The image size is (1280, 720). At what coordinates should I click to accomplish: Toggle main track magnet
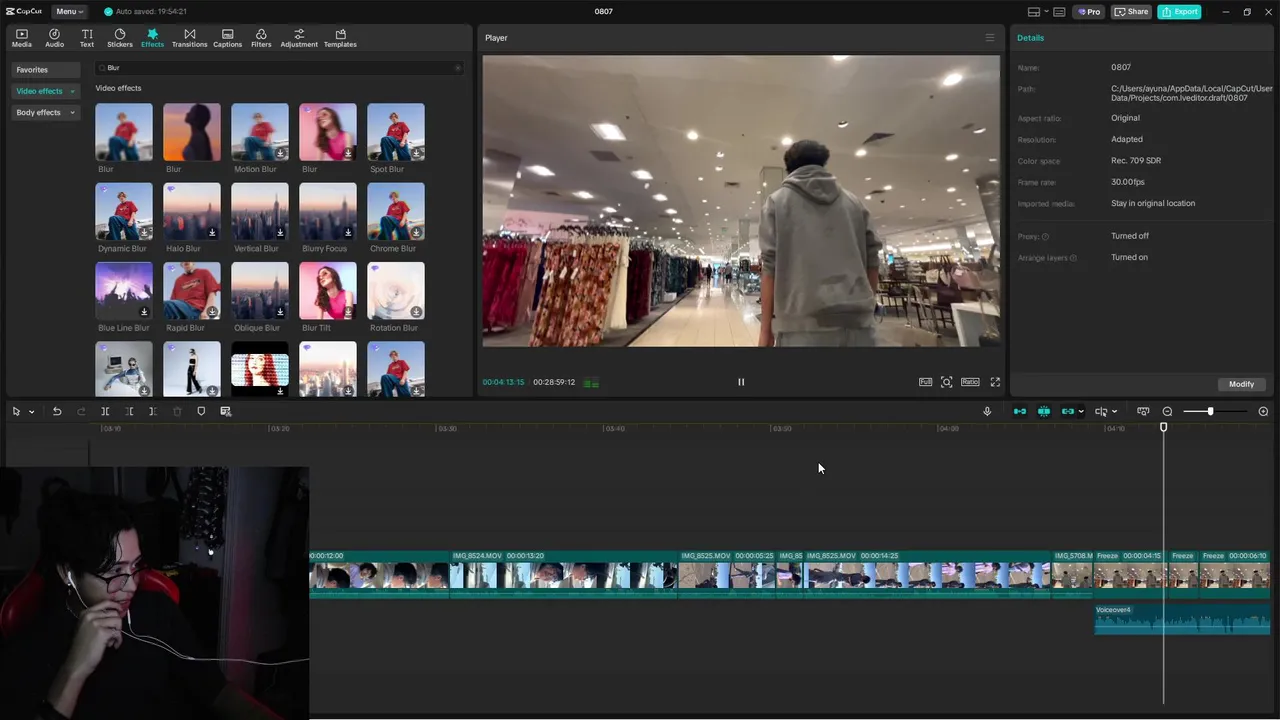(1020, 412)
